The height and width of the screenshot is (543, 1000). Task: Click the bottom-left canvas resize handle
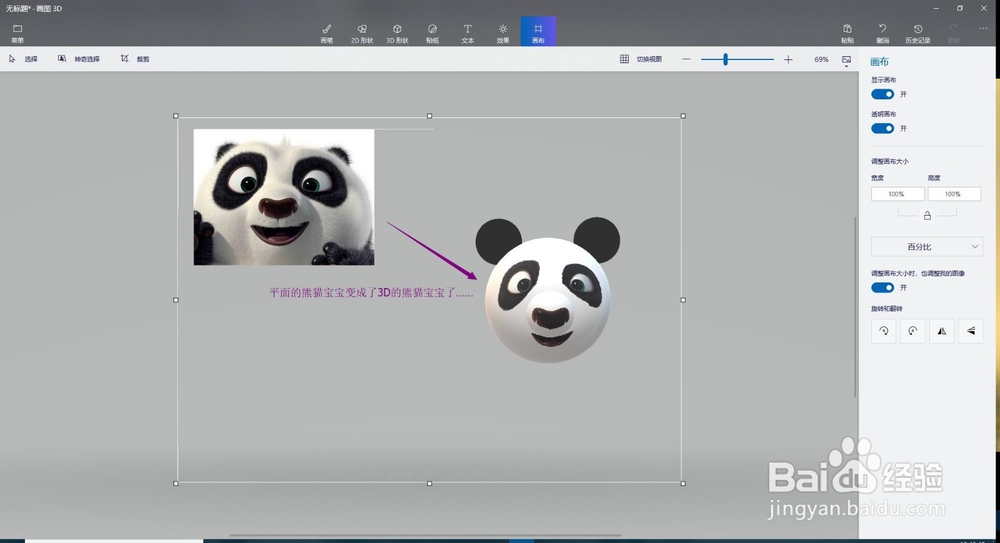[176, 484]
